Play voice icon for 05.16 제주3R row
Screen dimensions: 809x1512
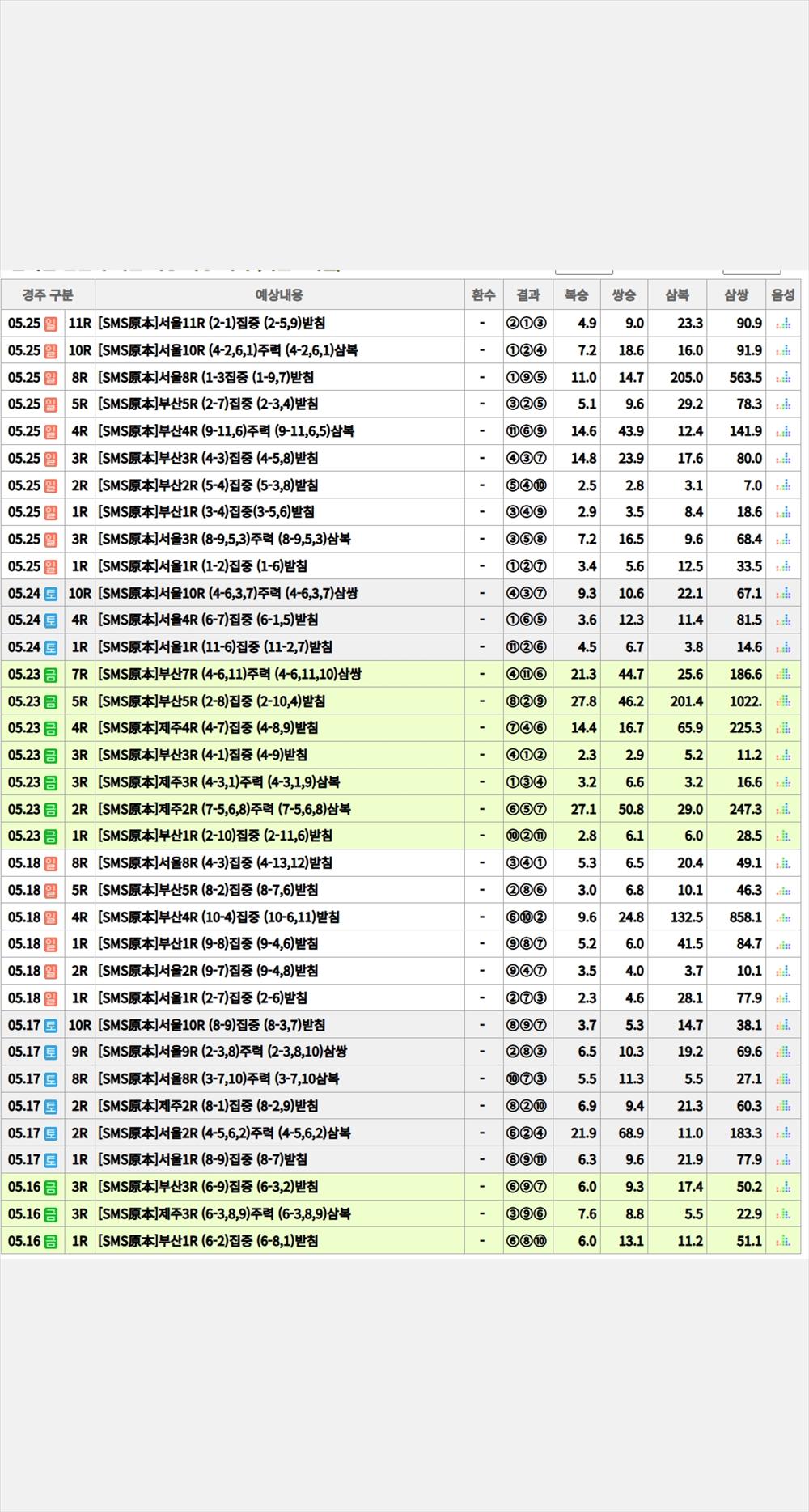point(783,1213)
